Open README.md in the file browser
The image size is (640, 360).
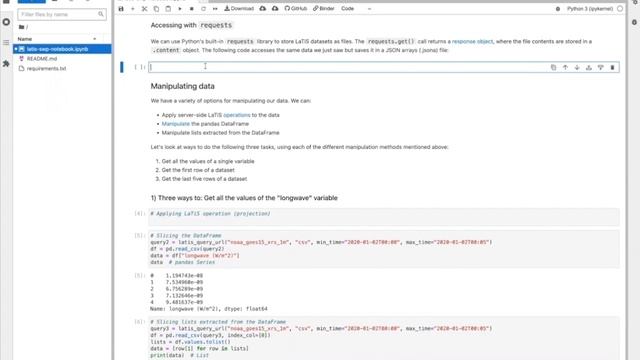click(42, 59)
